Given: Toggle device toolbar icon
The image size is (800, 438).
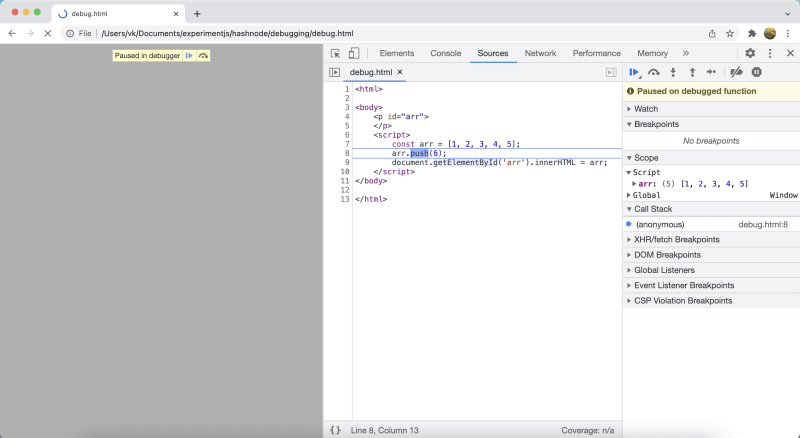Looking at the screenshot, I should [x=354, y=53].
